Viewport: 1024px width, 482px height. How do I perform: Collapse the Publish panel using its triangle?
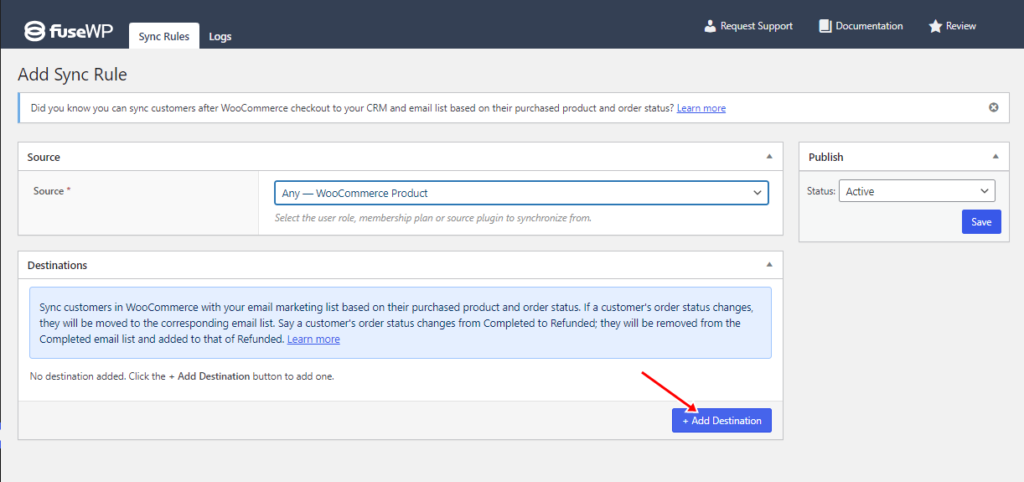[x=995, y=157]
